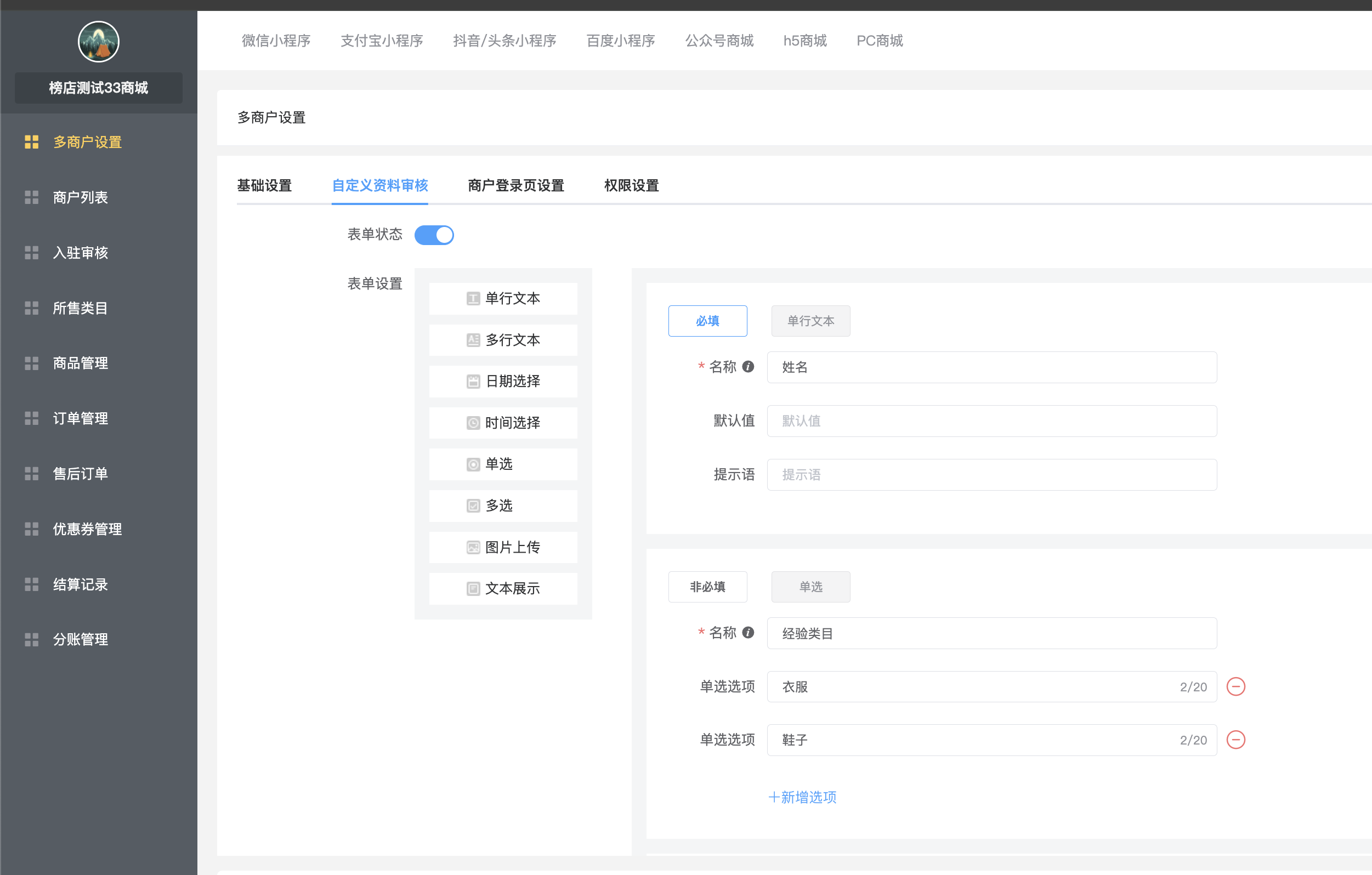The height and width of the screenshot is (875, 1372).
Task: Click the 提示语 input field
Action: point(991,475)
